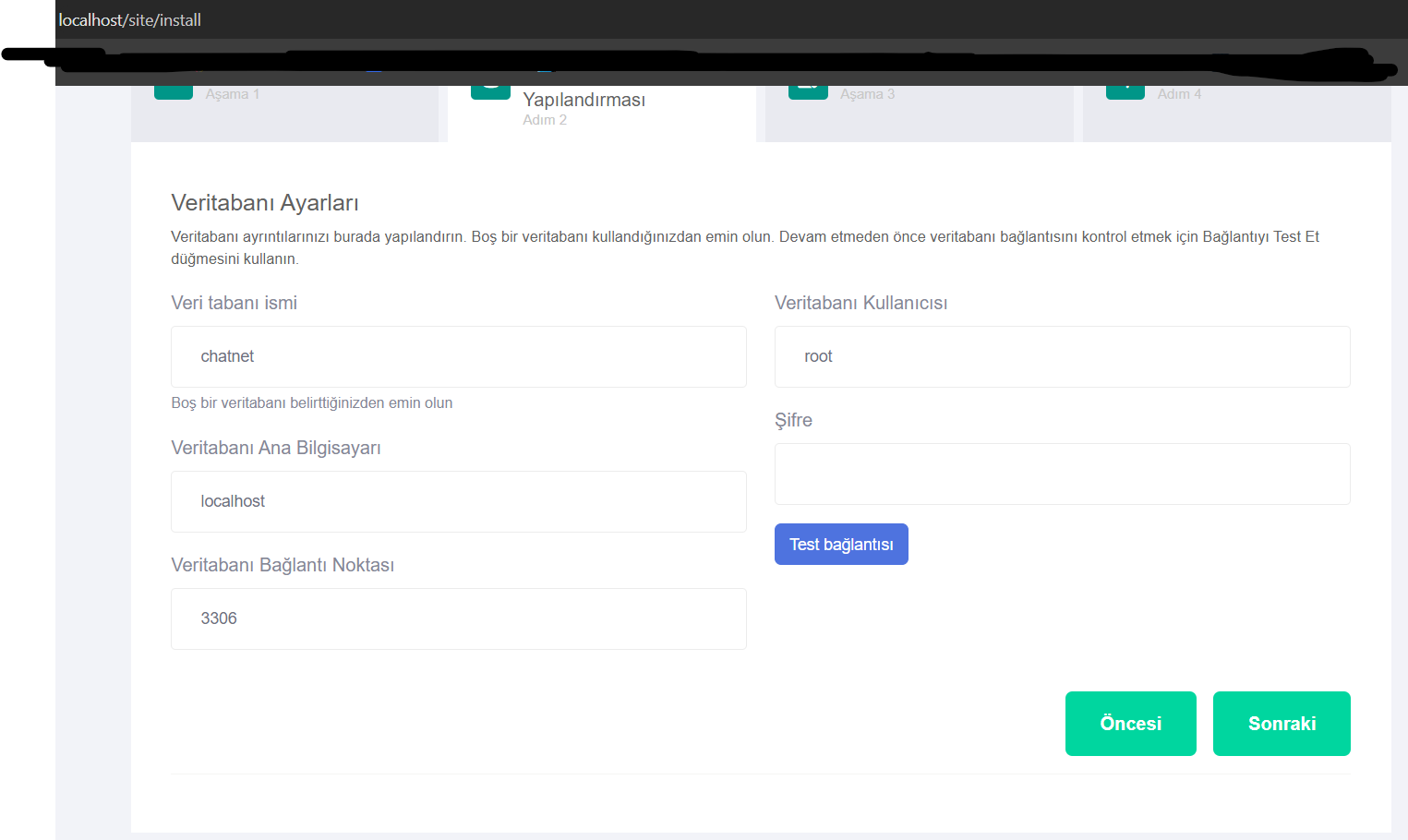Click the Veri tabanı ismi field containing chatnet
Viewport: 1408px width, 840px height.
click(458, 356)
